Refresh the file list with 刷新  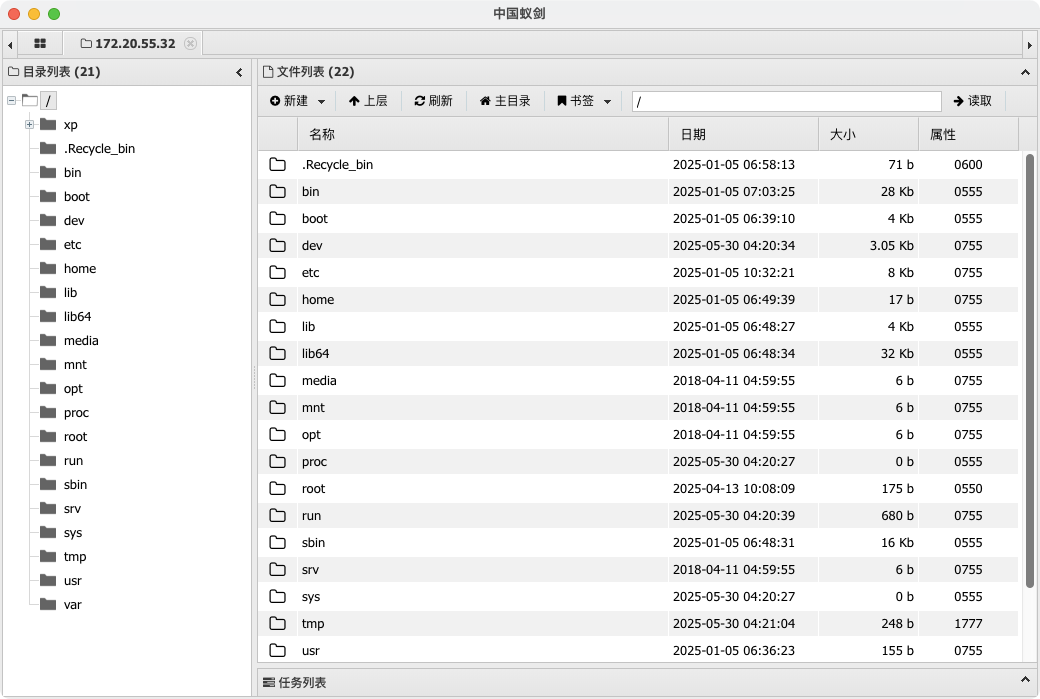tap(433, 101)
